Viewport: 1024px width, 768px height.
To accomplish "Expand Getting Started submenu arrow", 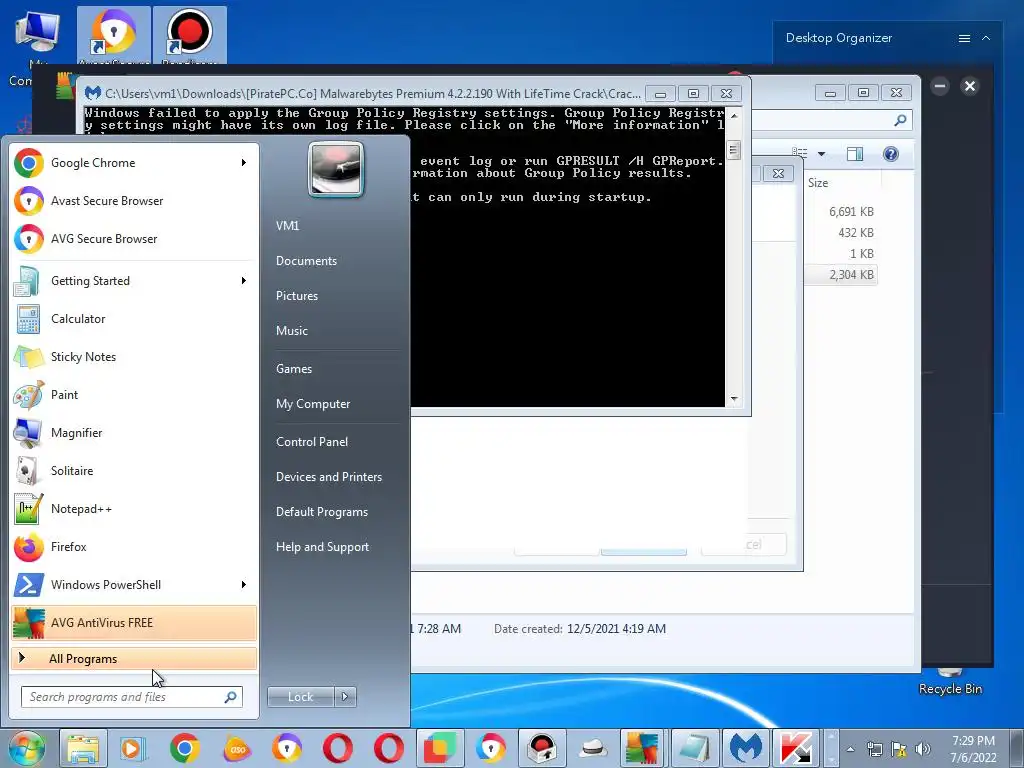I will [x=244, y=281].
